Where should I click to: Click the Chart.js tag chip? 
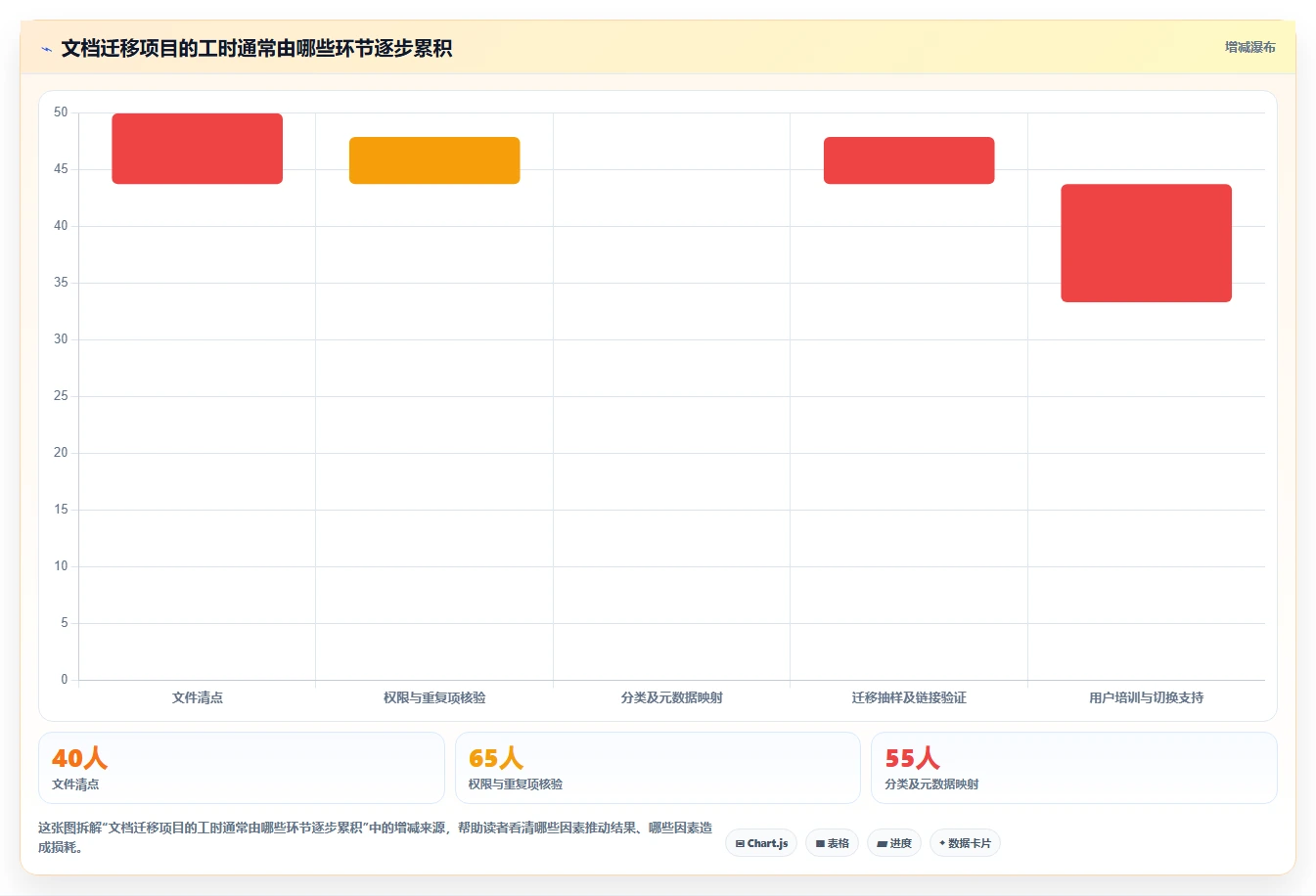point(761,843)
